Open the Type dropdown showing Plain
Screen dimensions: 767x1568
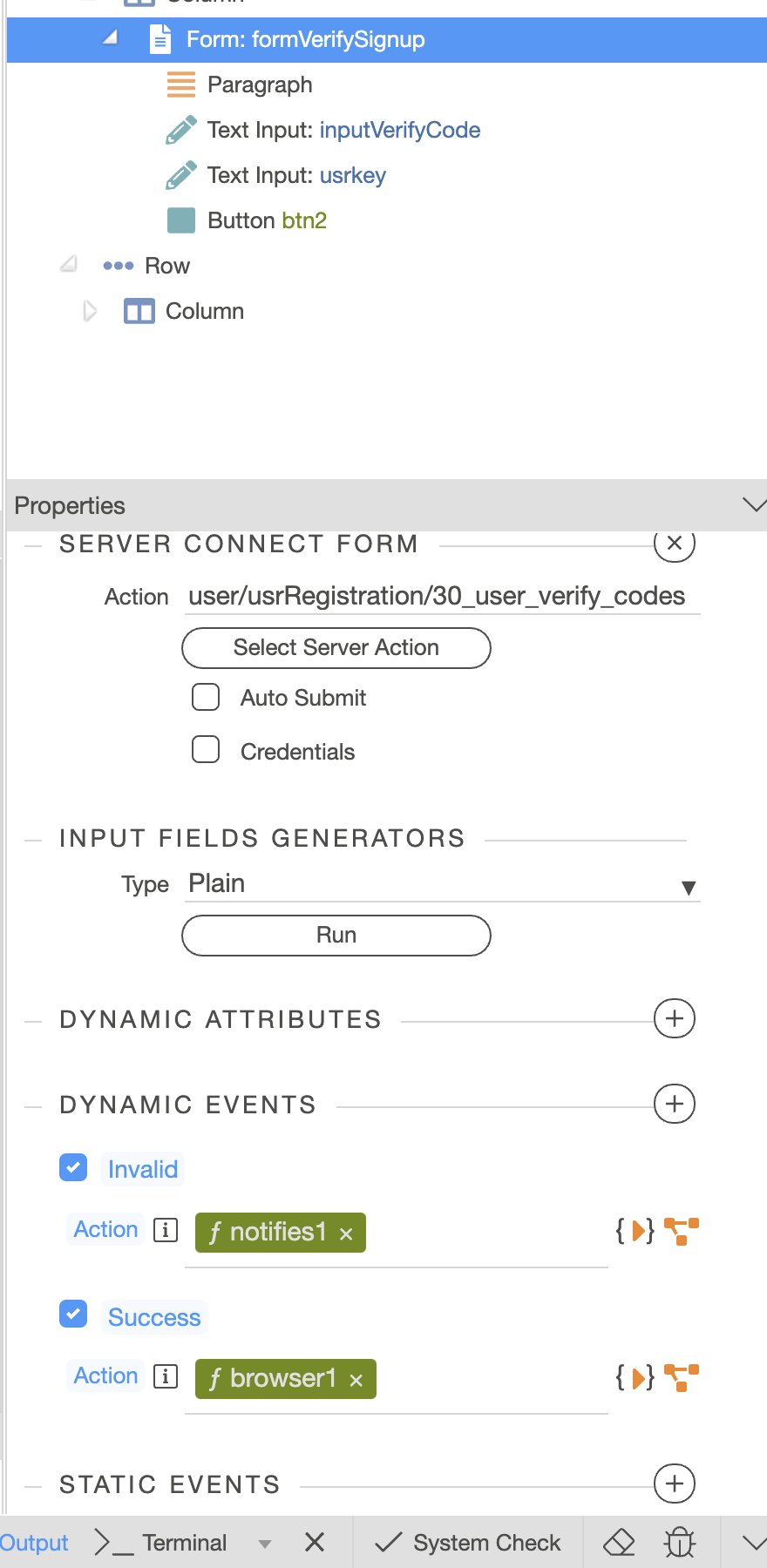coord(443,884)
